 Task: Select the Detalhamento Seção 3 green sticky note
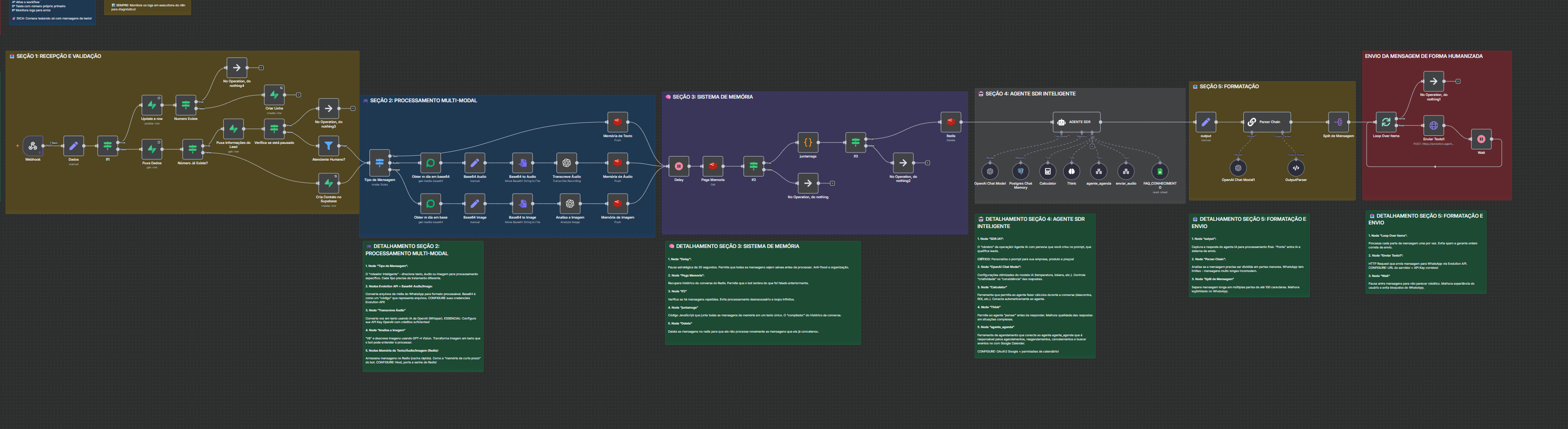pyautogui.click(x=762, y=292)
